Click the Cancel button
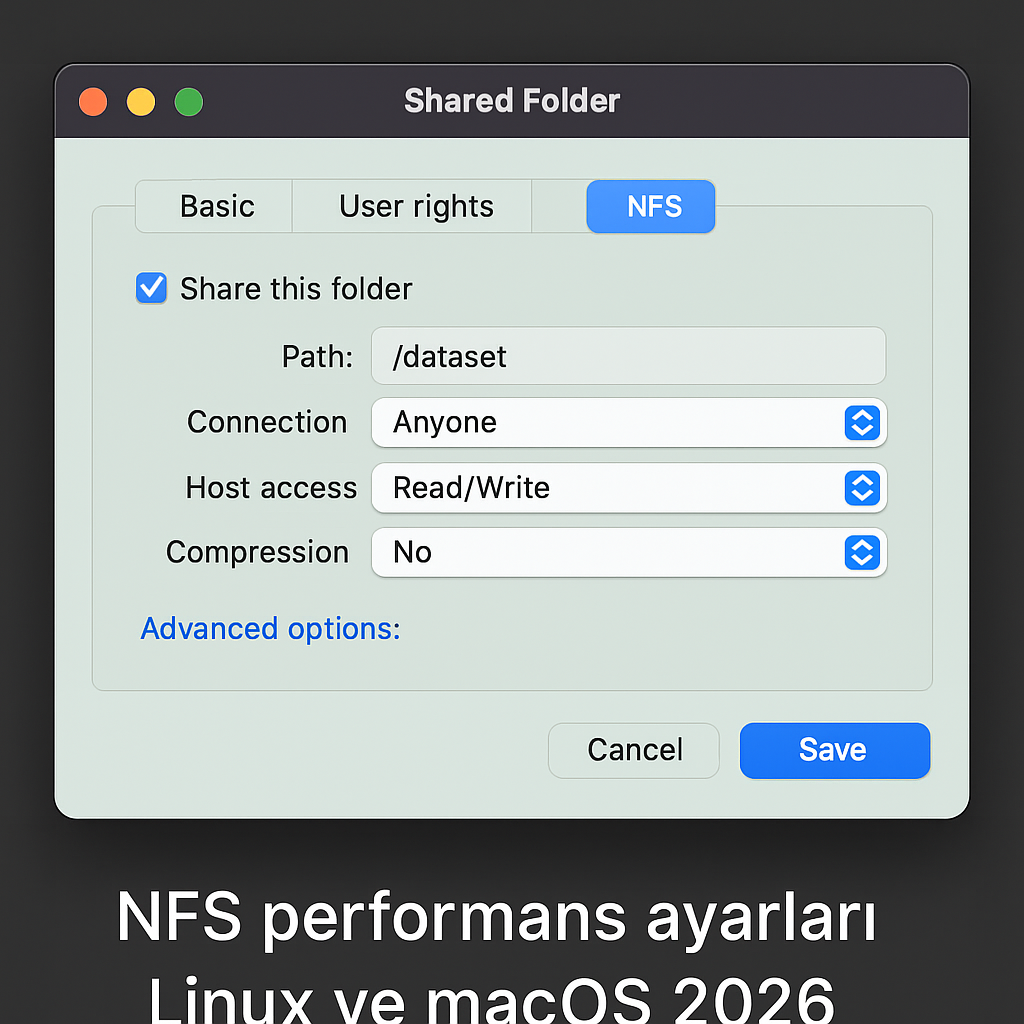1024x1024 pixels. pyautogui.click(x=633, y=750)
